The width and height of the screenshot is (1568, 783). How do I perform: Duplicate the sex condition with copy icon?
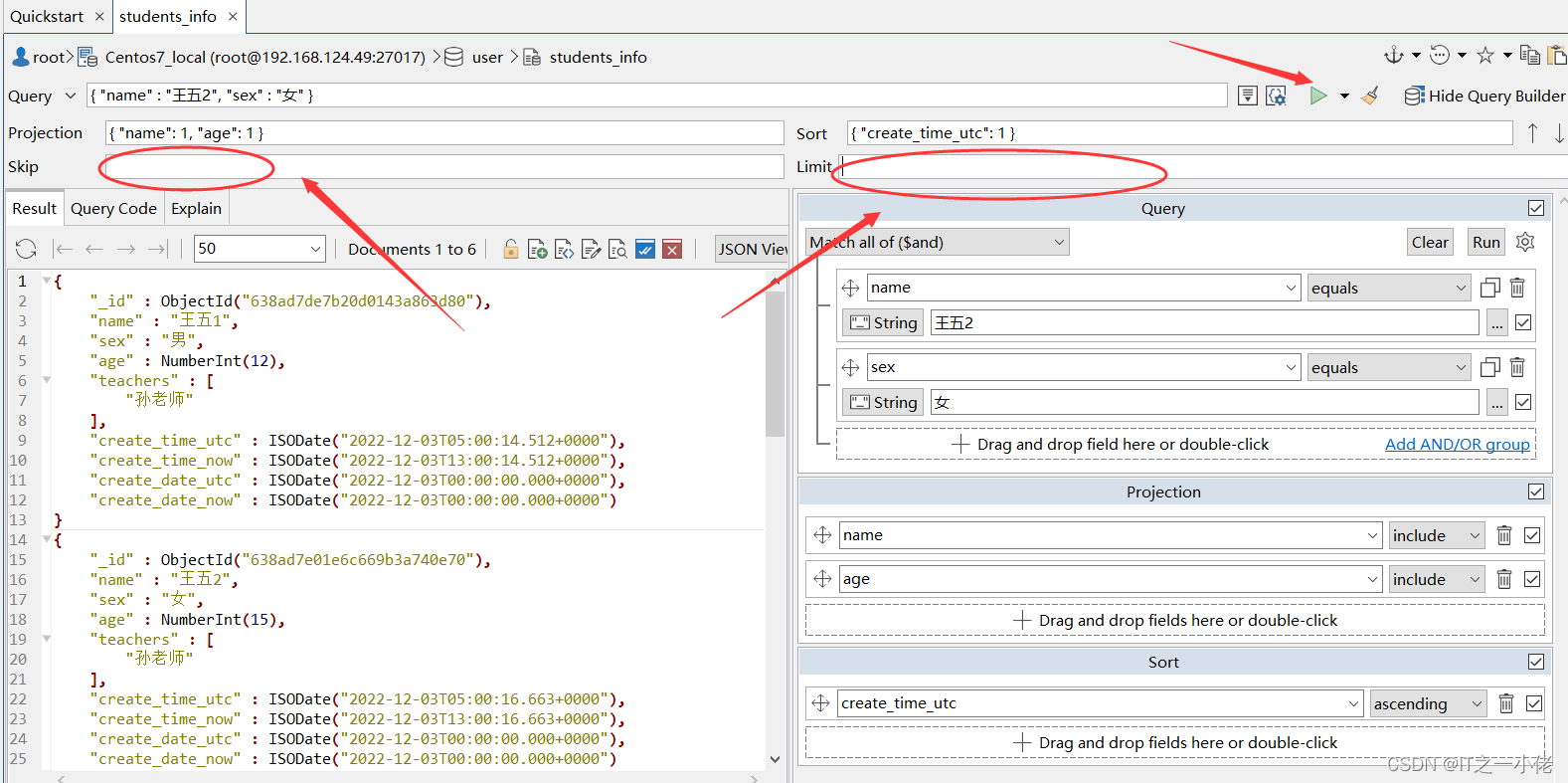click(1489, 367)
